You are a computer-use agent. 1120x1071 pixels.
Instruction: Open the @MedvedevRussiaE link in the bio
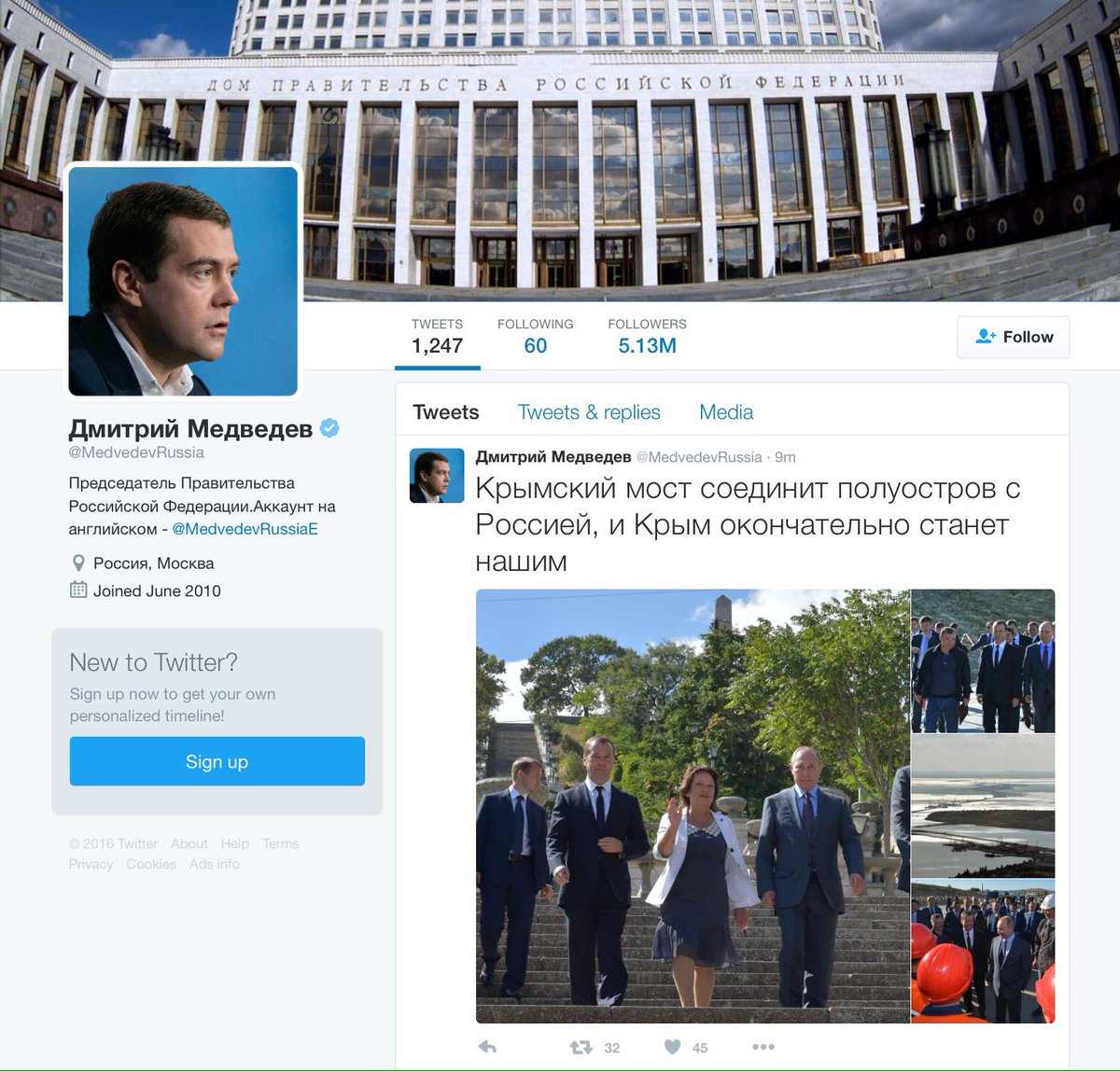coord(245,529)
